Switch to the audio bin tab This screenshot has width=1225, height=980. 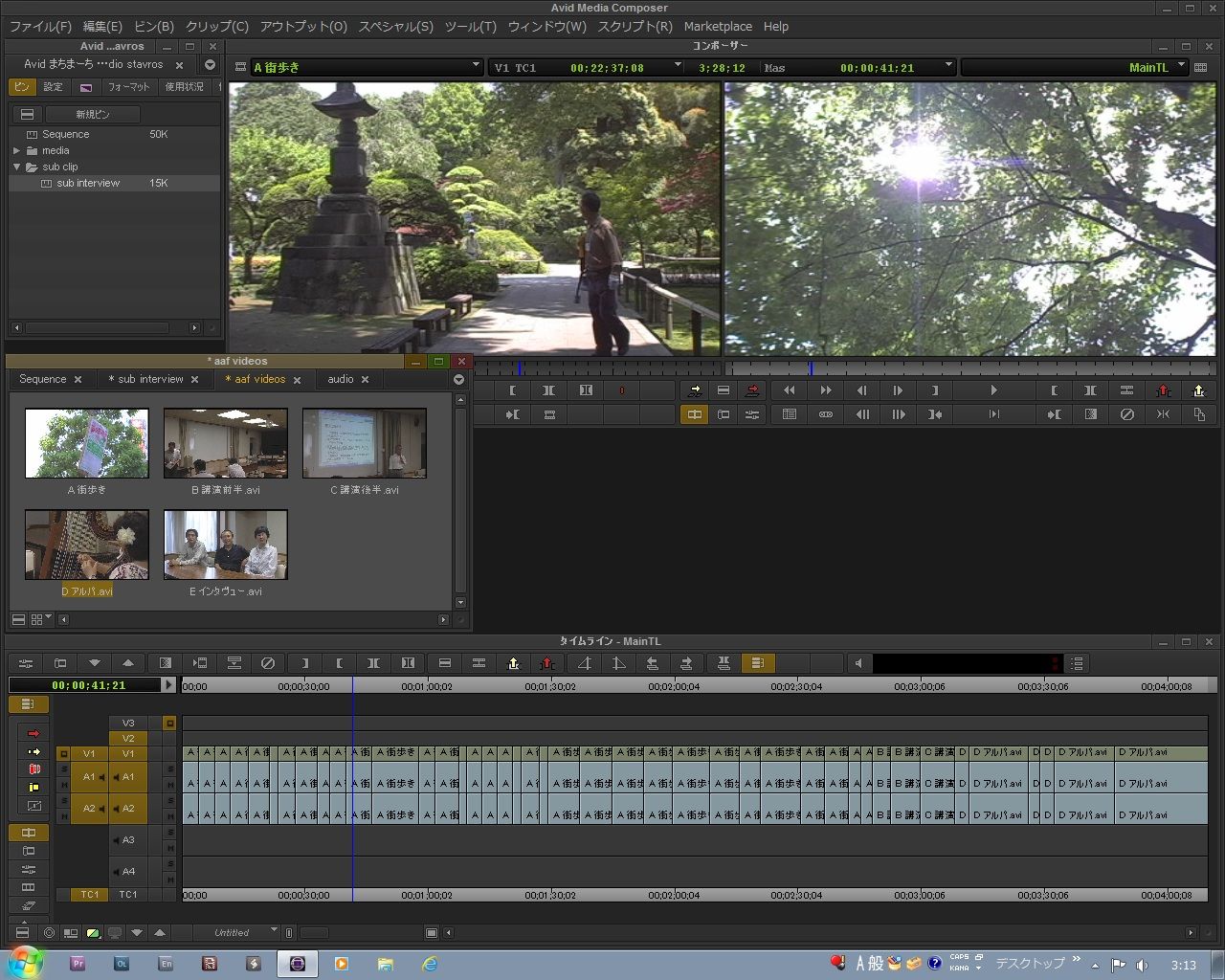[341, 379]
